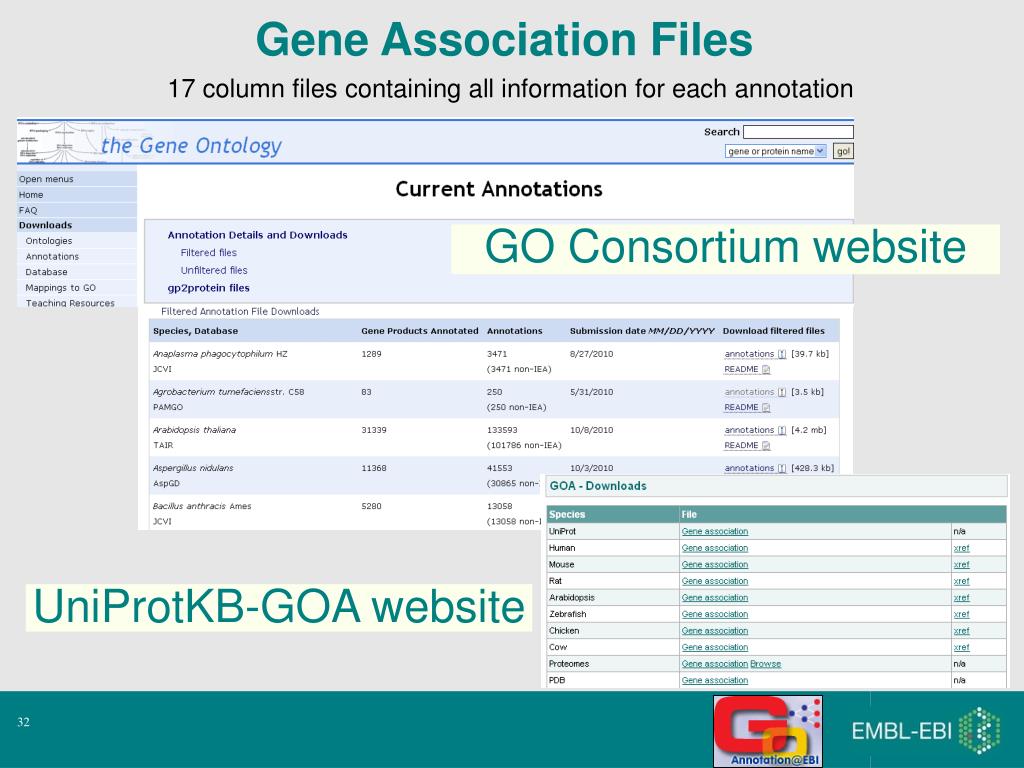Open xref link for Rat
This screenshot has height=768, width=1024.
961,581
